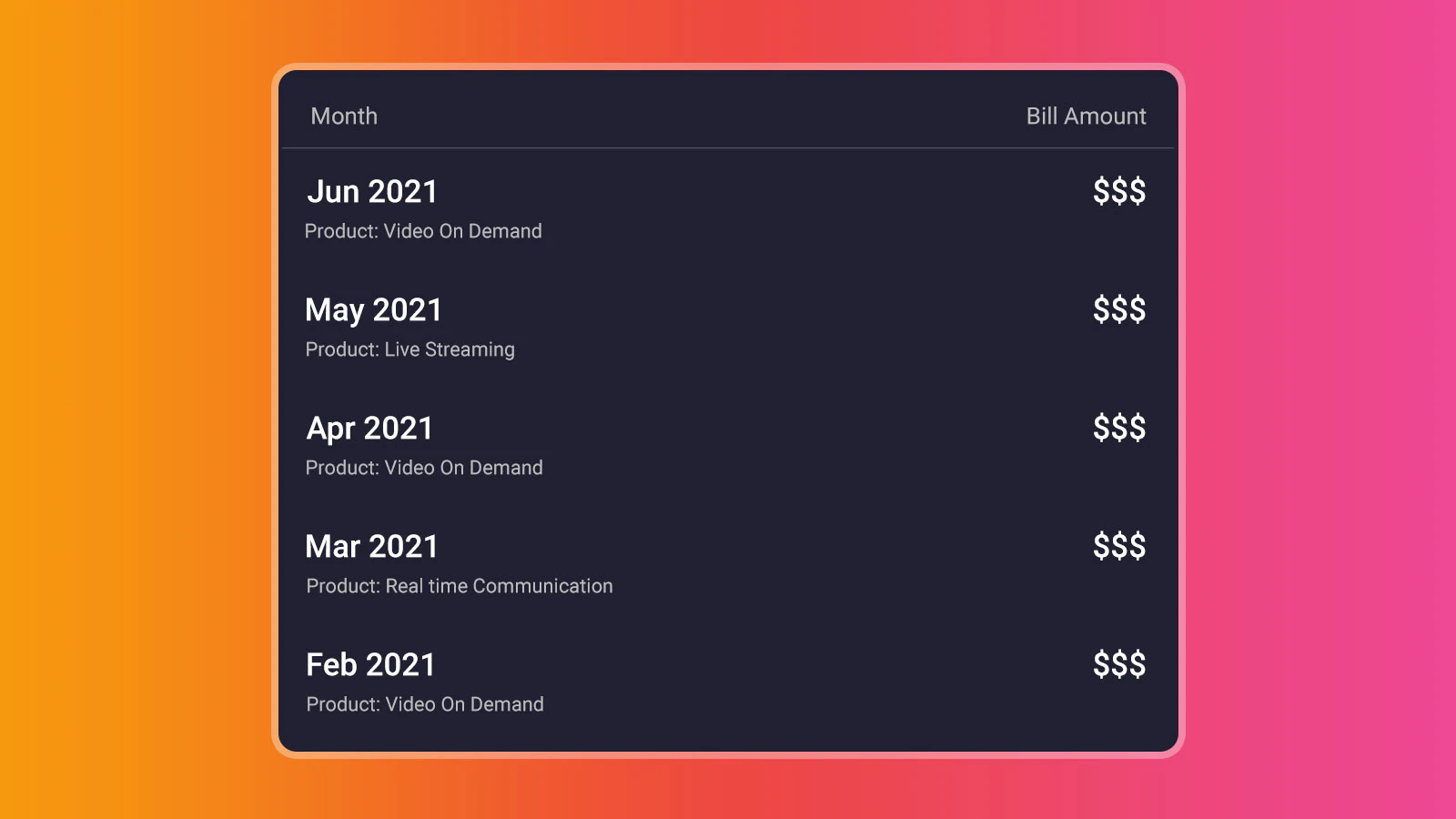Click the Jun 2021 bill entry
The height and width of the screenshot is (819, 1456).
[x=371, y=191]
